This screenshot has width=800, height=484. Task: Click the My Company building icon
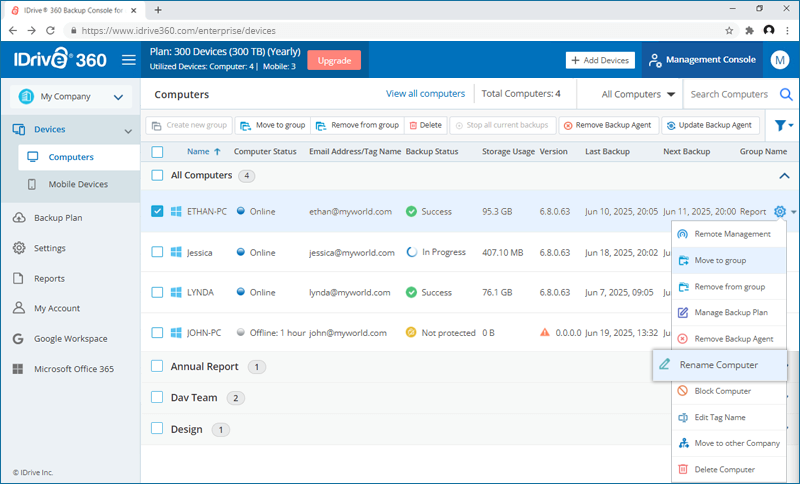pyautogui.click(x=26, y=96)
